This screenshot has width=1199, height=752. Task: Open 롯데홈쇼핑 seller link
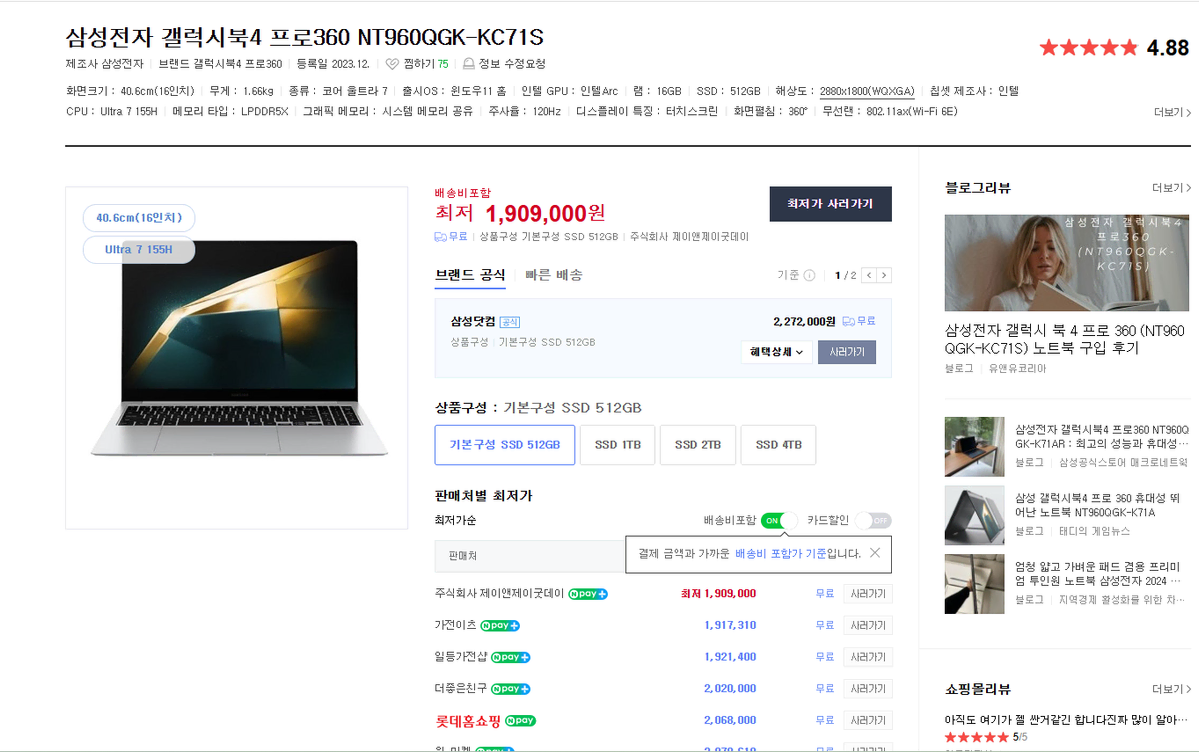[468, 721]
